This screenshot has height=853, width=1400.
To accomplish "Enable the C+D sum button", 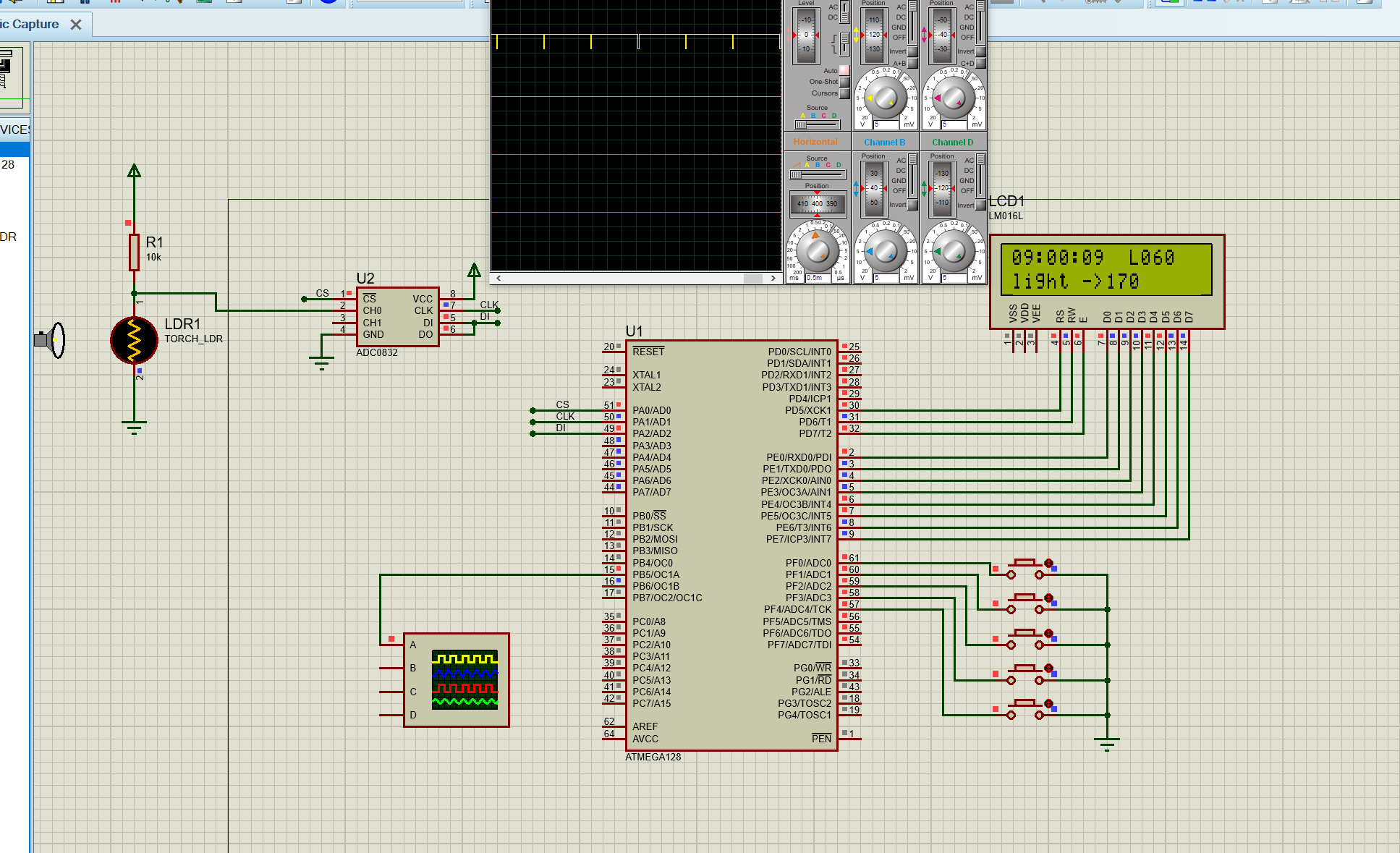I will 980,63.
